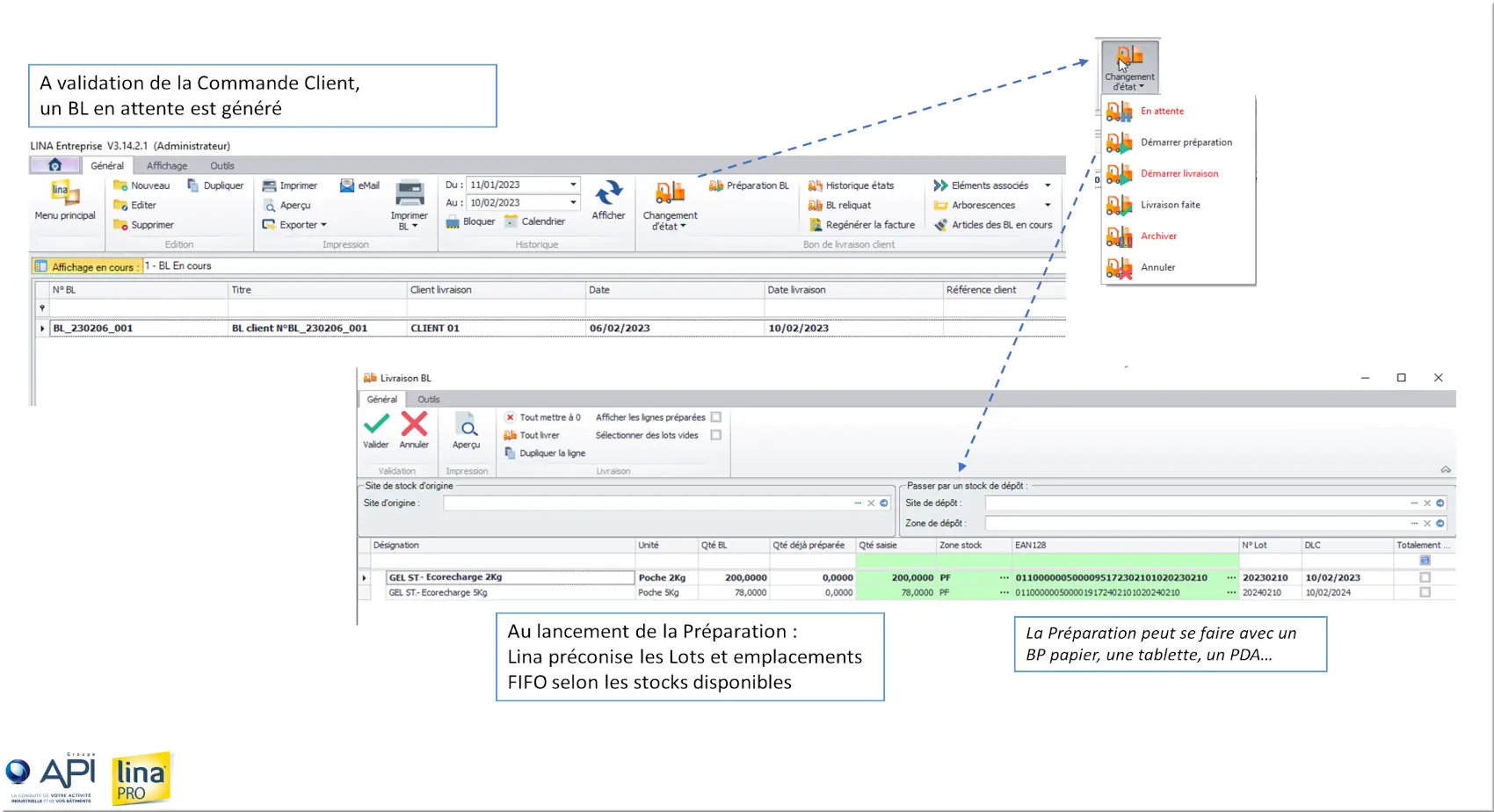
Task: Toggle the Totalement column header checkbox
Action: pyautogui.click(x=1425, y=560)
